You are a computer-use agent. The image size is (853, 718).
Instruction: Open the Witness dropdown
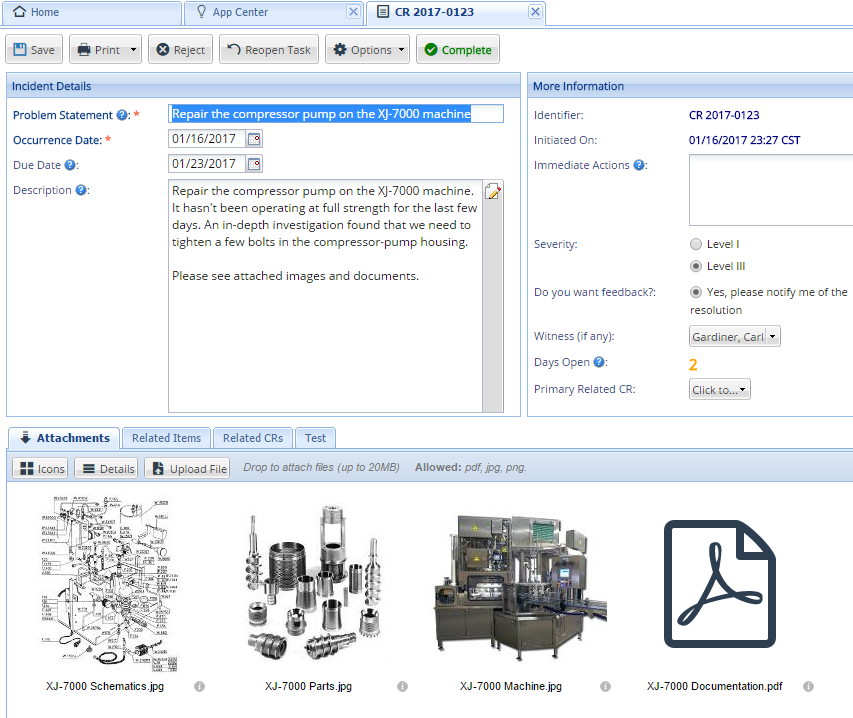(x=734, y=336)
